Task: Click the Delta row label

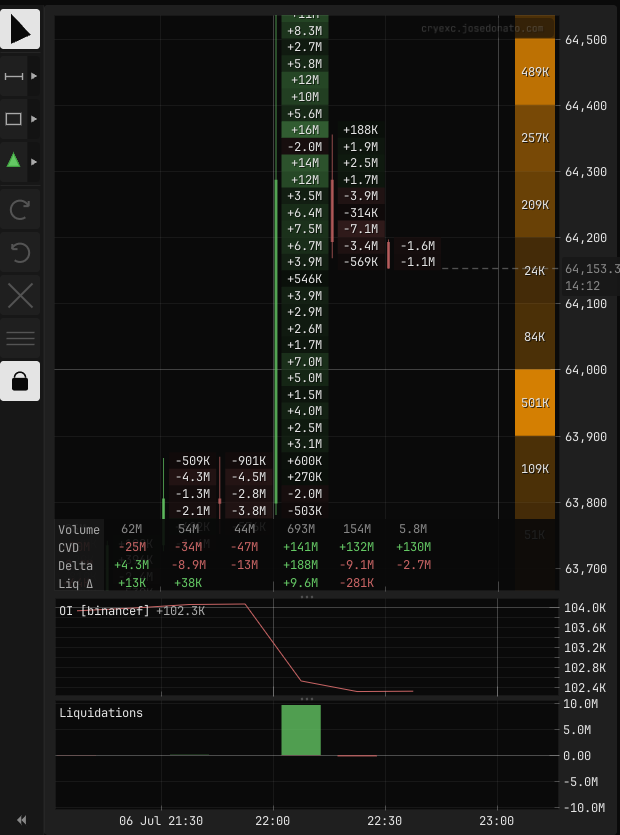Action: pyautogui.click(x=75, y=566)
